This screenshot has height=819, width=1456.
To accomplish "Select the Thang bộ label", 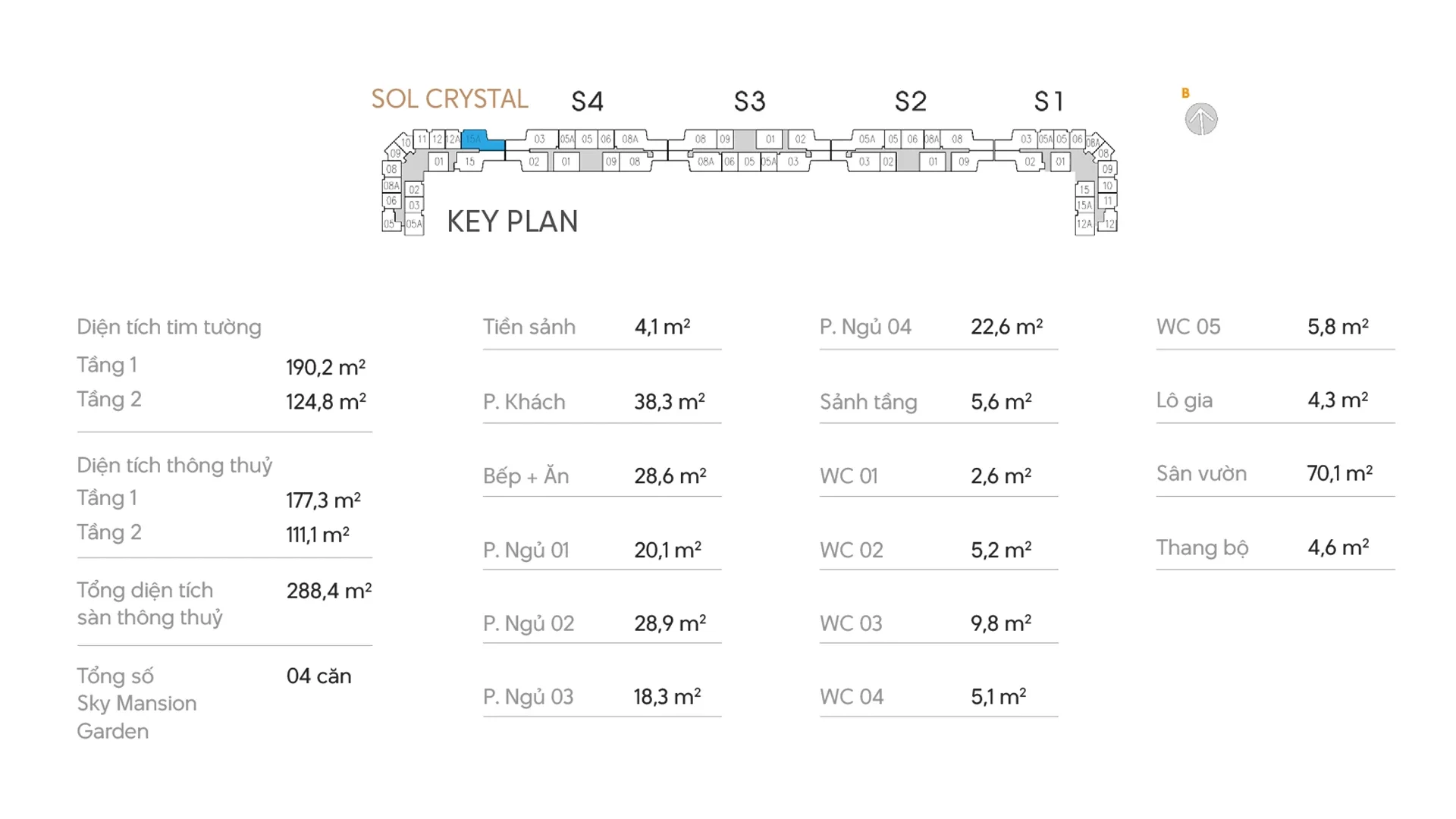I will (x=1202, y=548).
